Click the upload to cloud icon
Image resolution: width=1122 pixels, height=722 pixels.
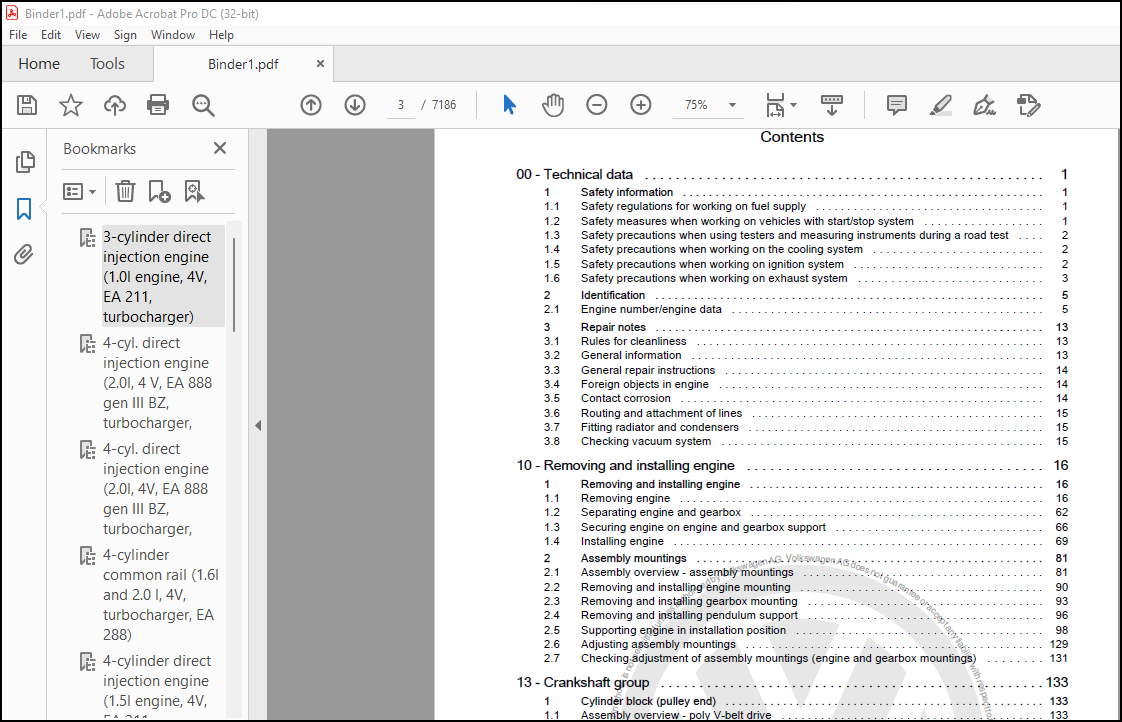(114, 105)
